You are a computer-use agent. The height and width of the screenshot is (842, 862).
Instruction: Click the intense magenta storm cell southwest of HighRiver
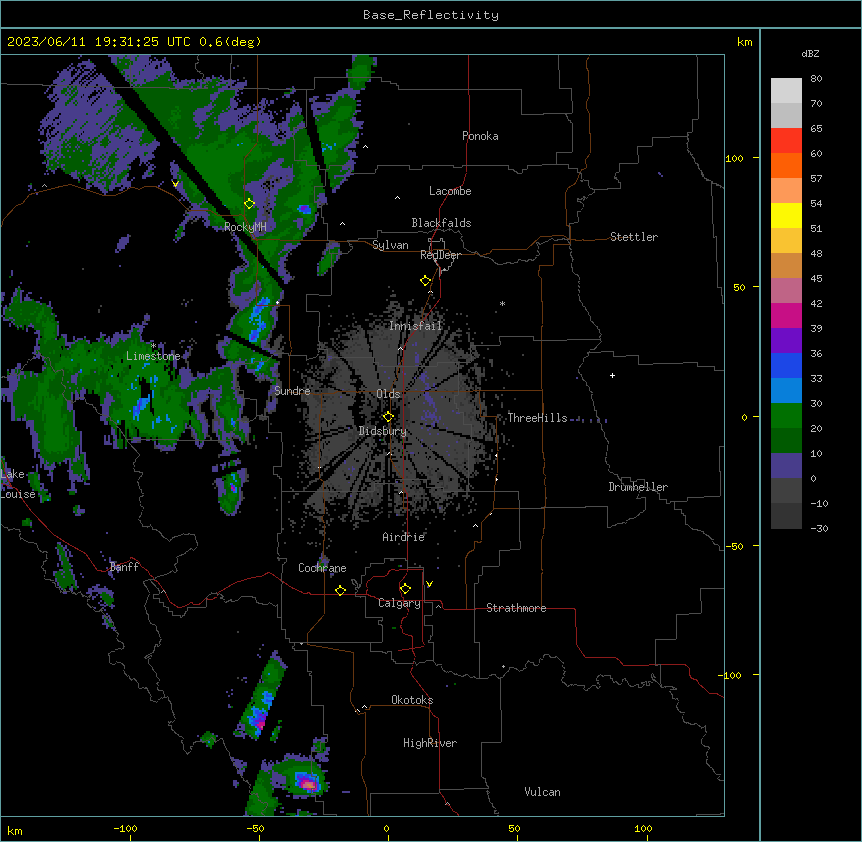pyautogui.click(x=307, y=783)
